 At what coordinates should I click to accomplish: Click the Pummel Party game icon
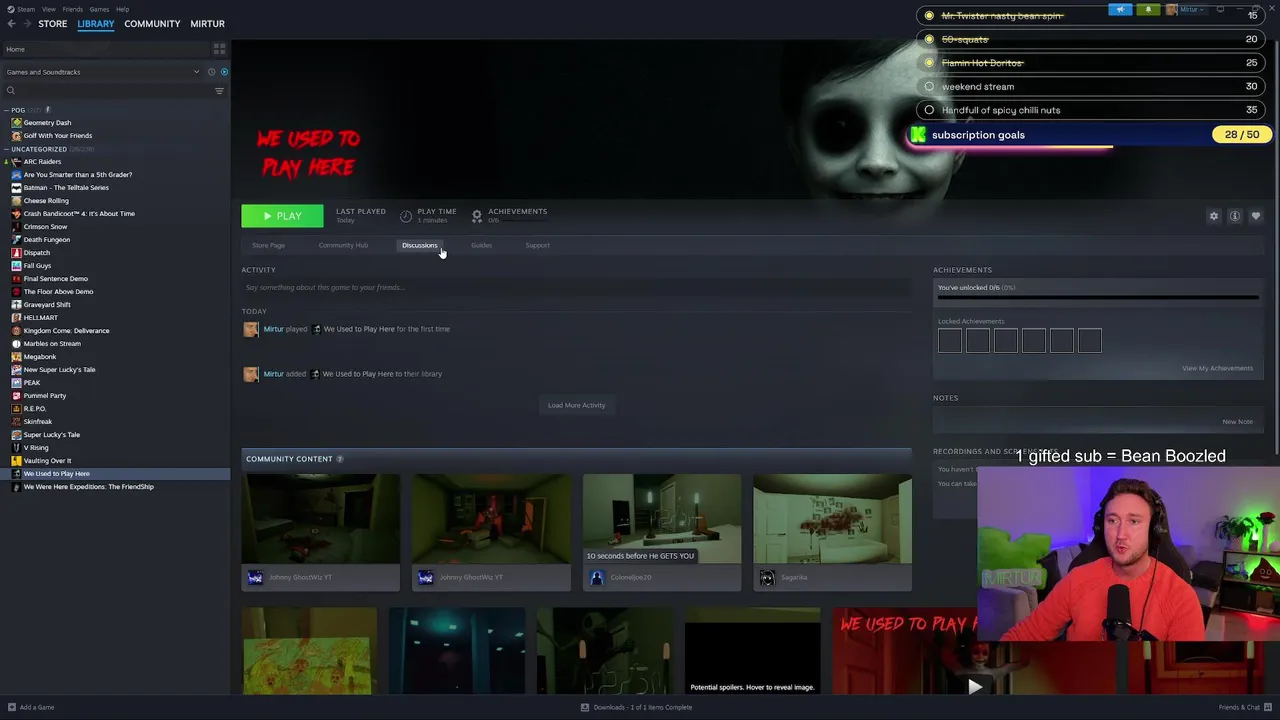click(16, 396)
